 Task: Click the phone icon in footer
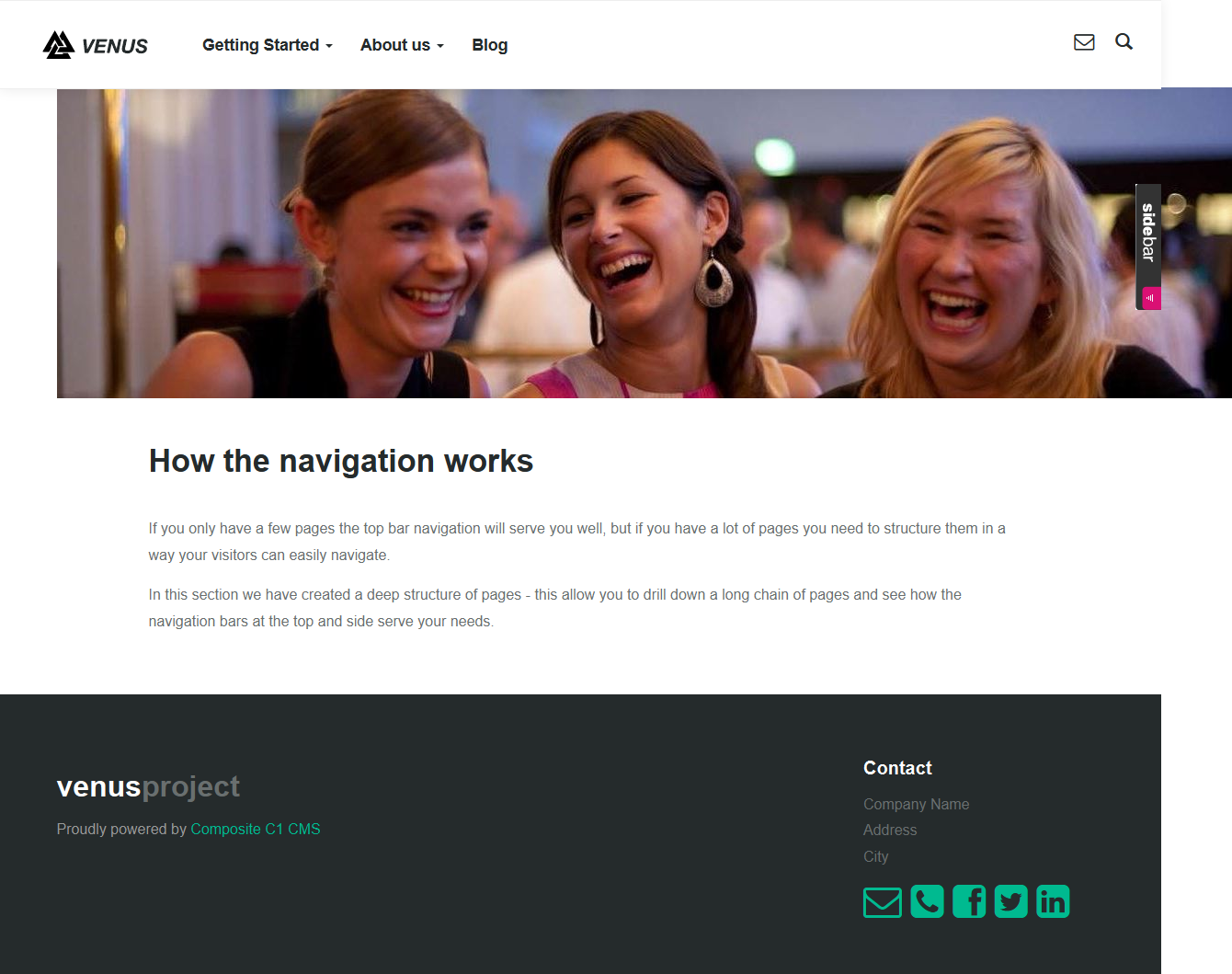pyautogui.click(x=927, y=901)
